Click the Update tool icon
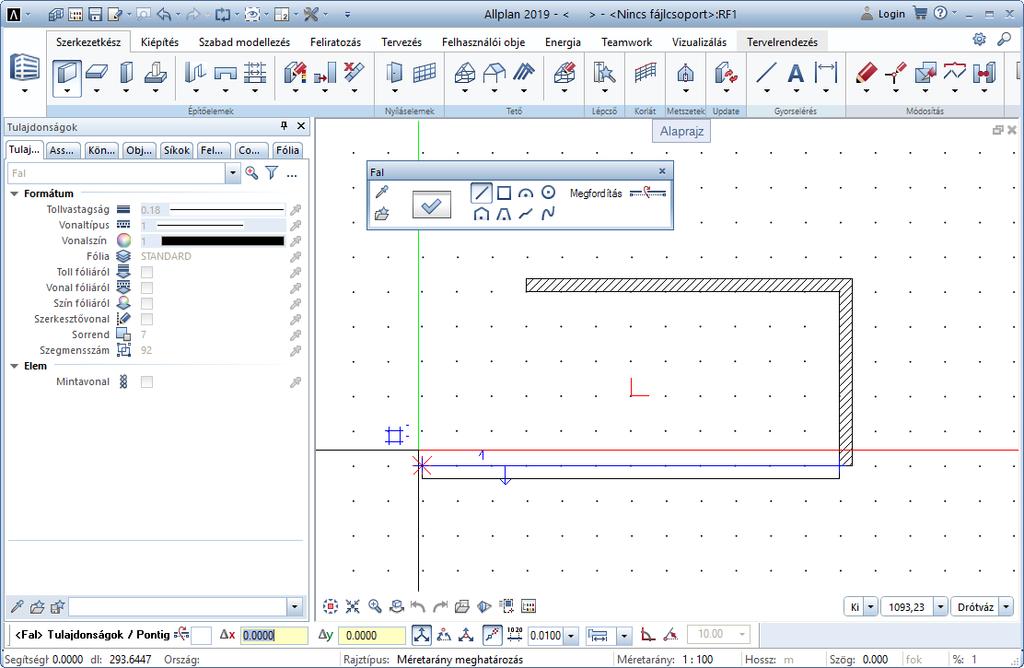 click(726, 72)
